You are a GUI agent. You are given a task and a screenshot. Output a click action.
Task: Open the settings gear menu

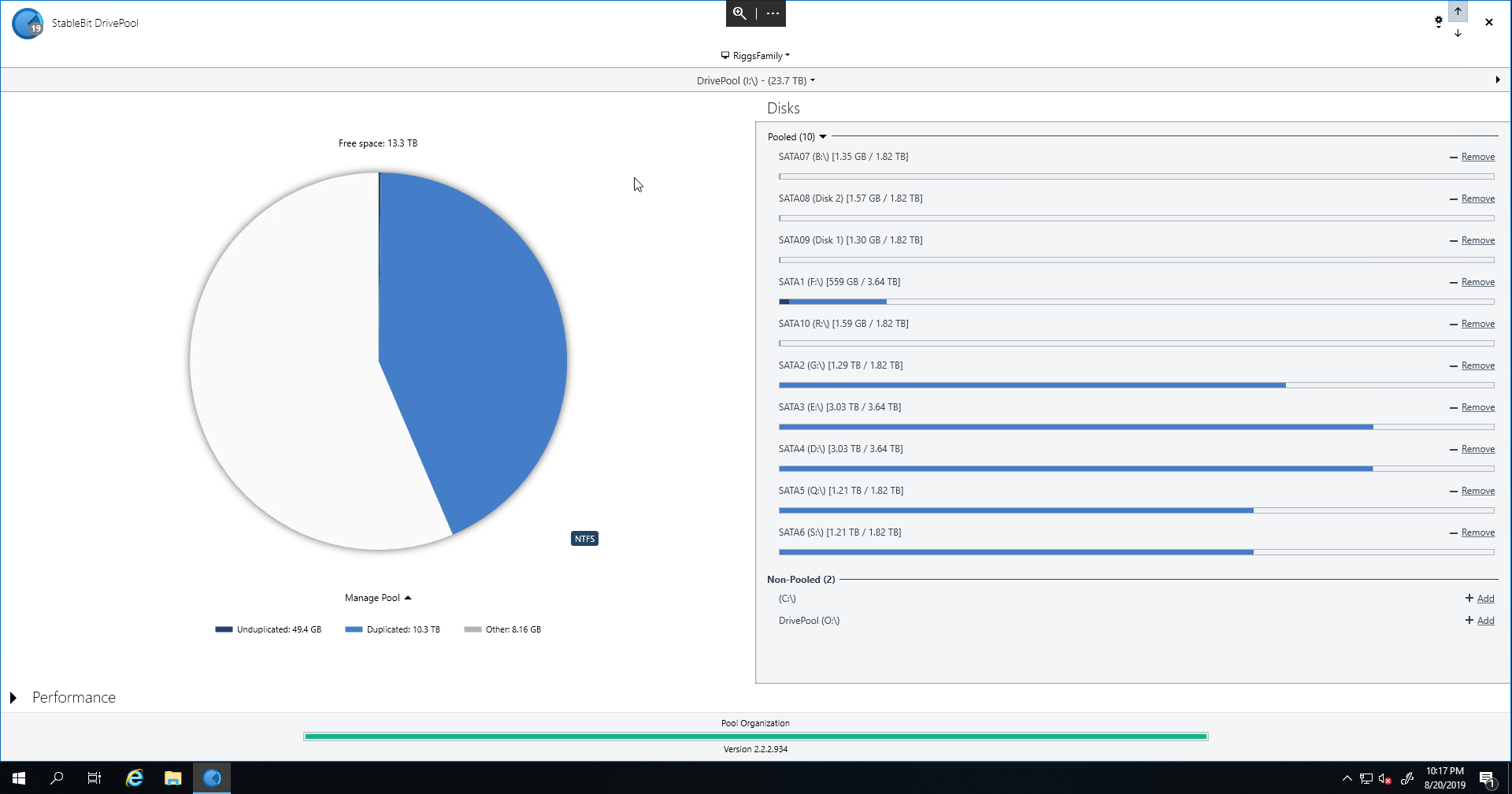pos(1438,22)
